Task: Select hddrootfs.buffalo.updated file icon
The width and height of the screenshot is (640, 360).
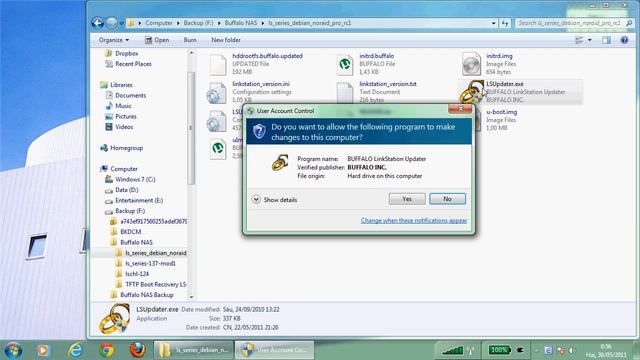Action: 218,64
